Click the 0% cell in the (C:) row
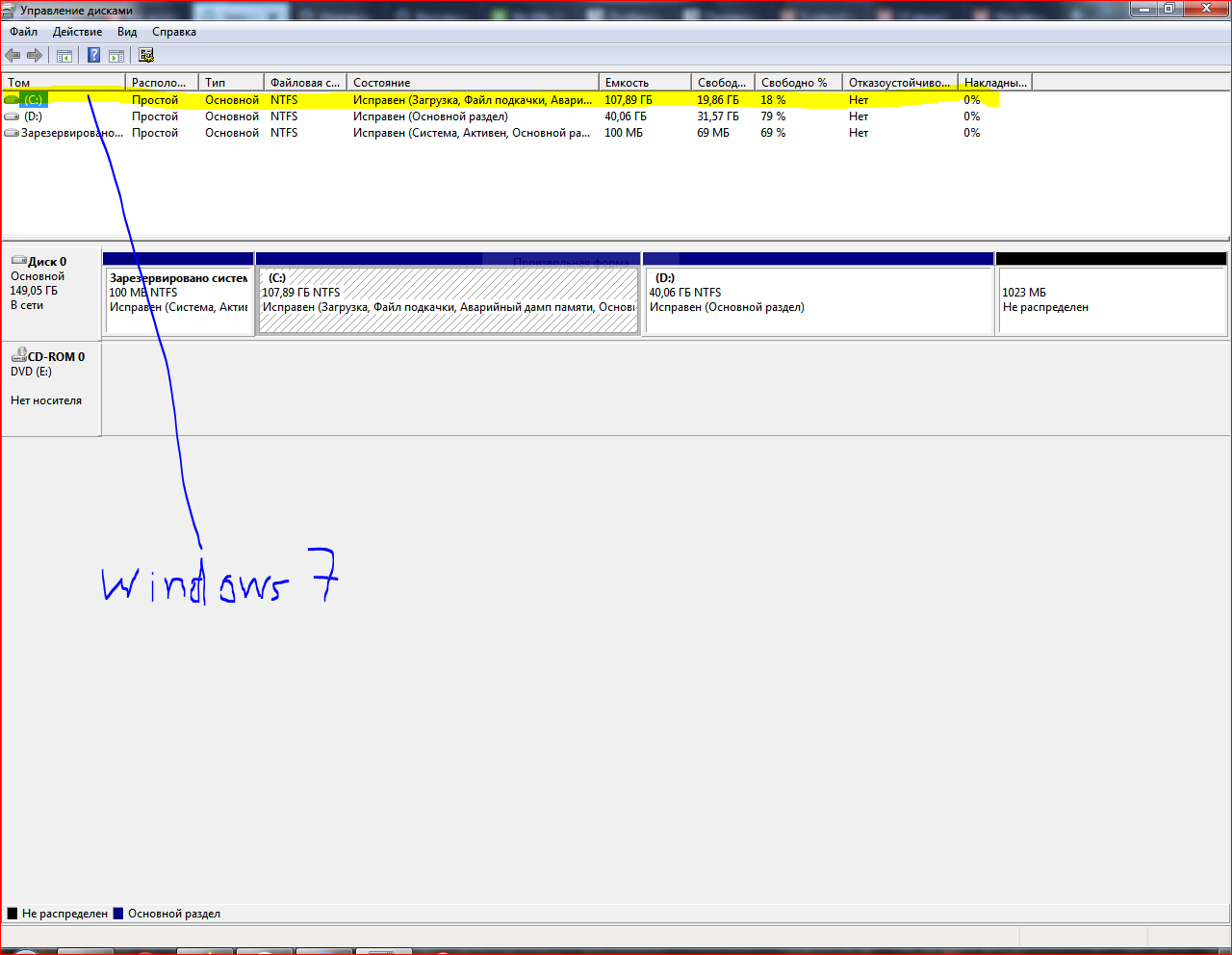 pyautogui.click(x=972, y=100)
